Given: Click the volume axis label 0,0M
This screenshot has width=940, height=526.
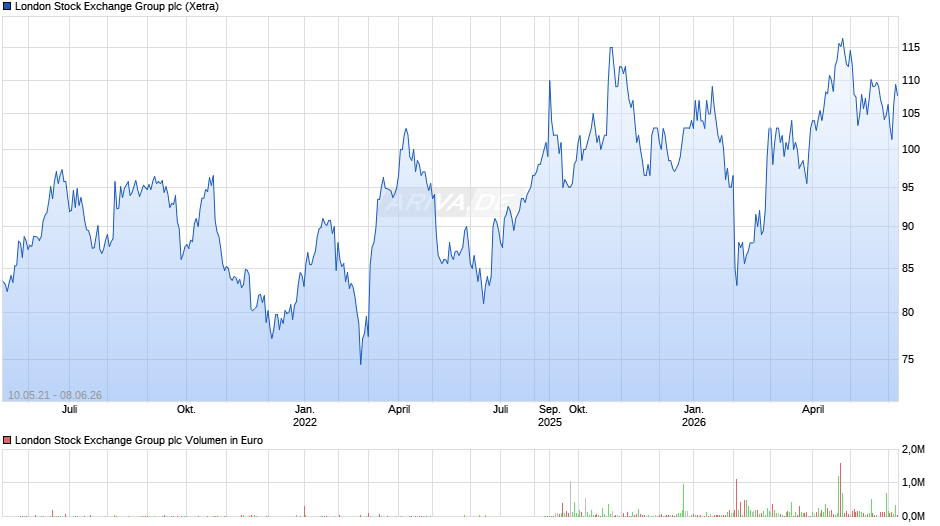Looking at the screenshot, I should tap(913, 516).
